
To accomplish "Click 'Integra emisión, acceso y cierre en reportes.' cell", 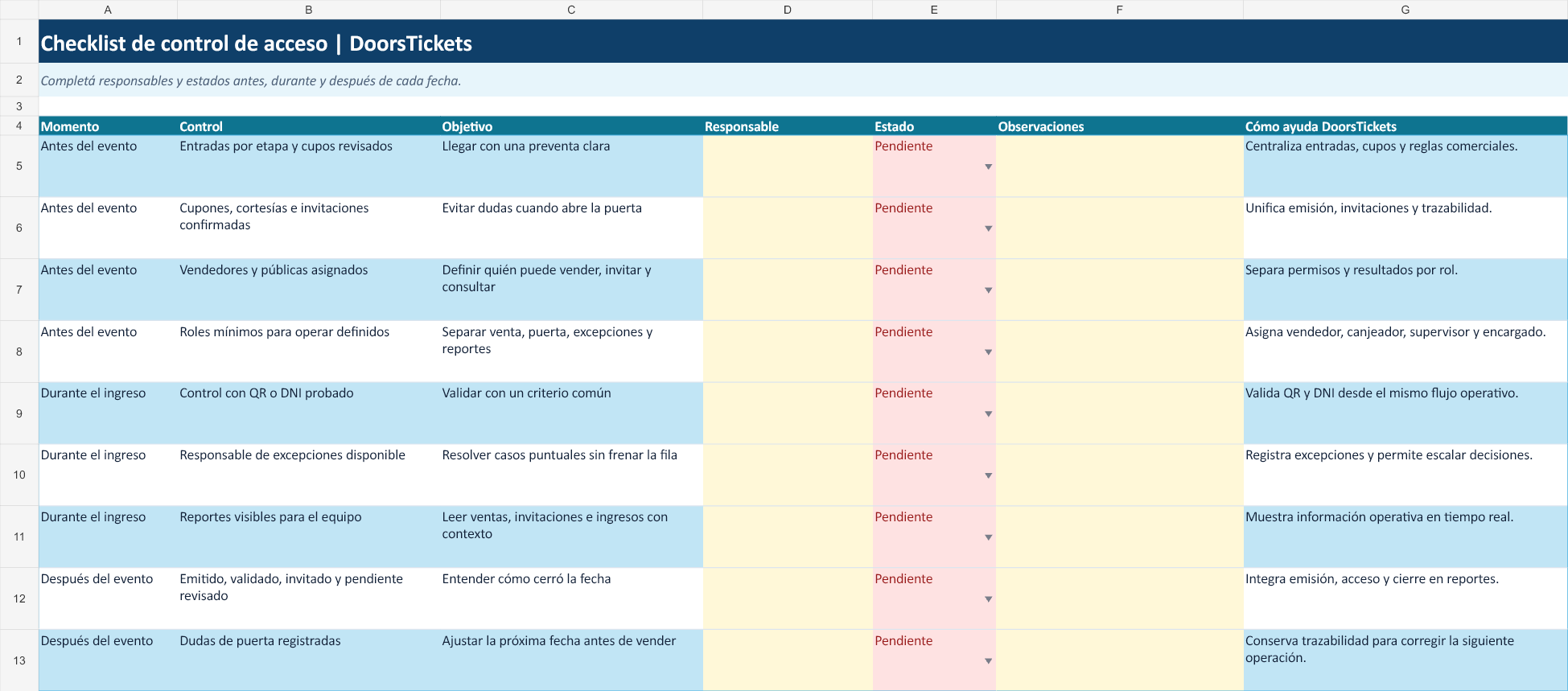I will (1405, 598).
